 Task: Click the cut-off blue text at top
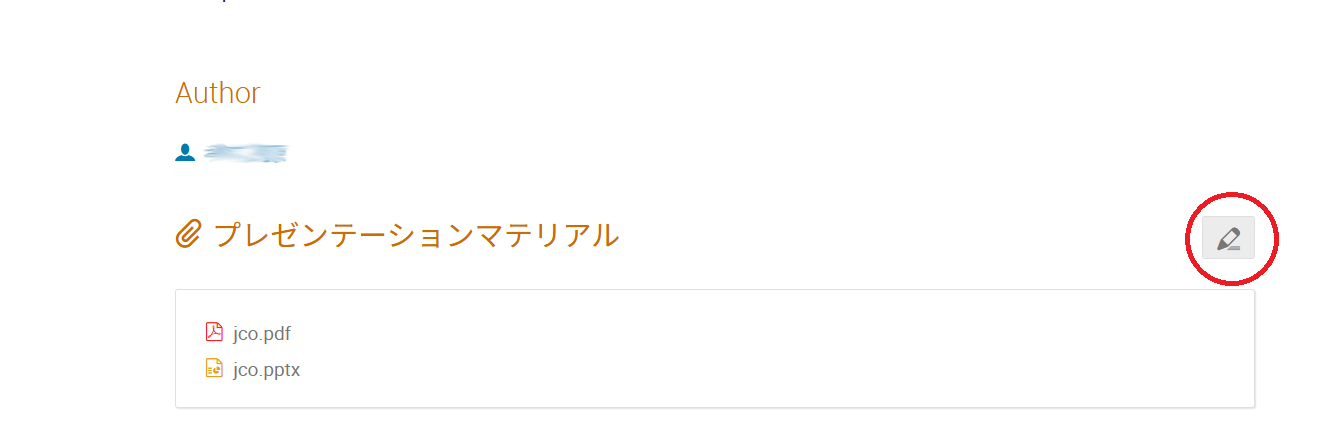coord(224,2)
